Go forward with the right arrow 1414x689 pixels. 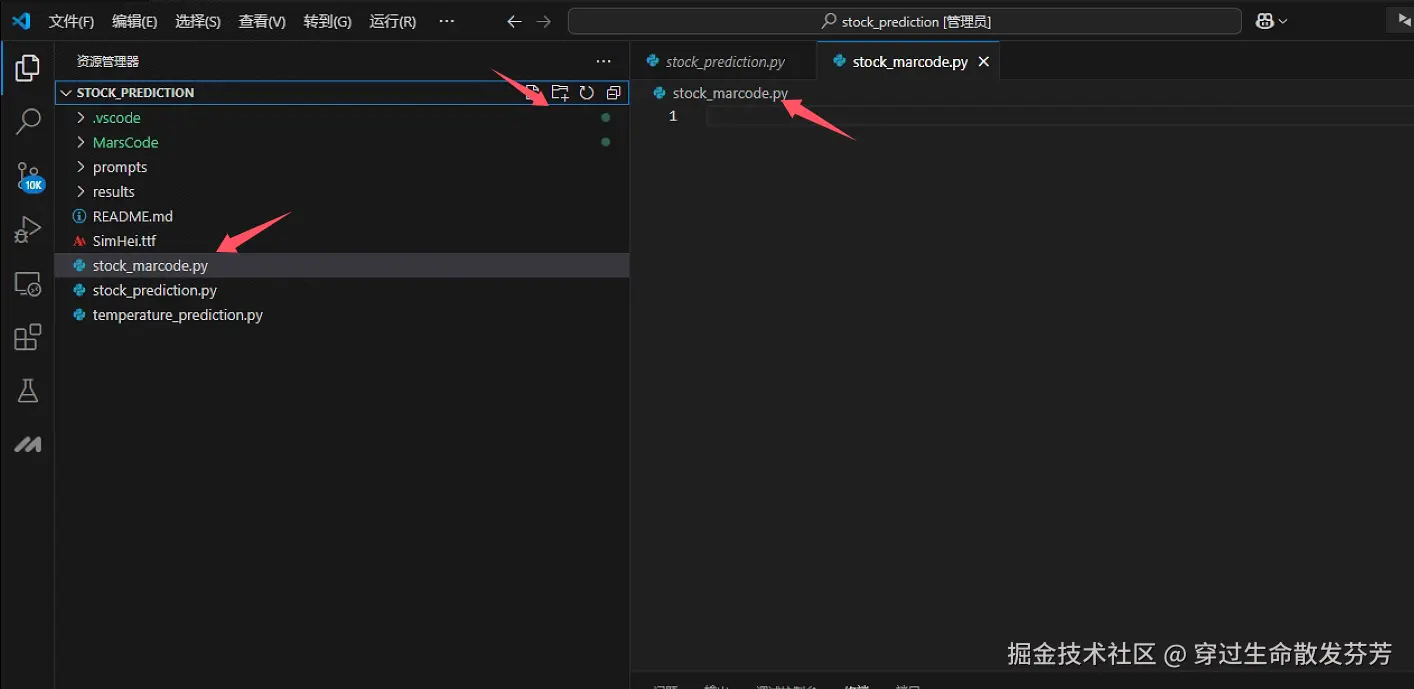pos(544,21)
